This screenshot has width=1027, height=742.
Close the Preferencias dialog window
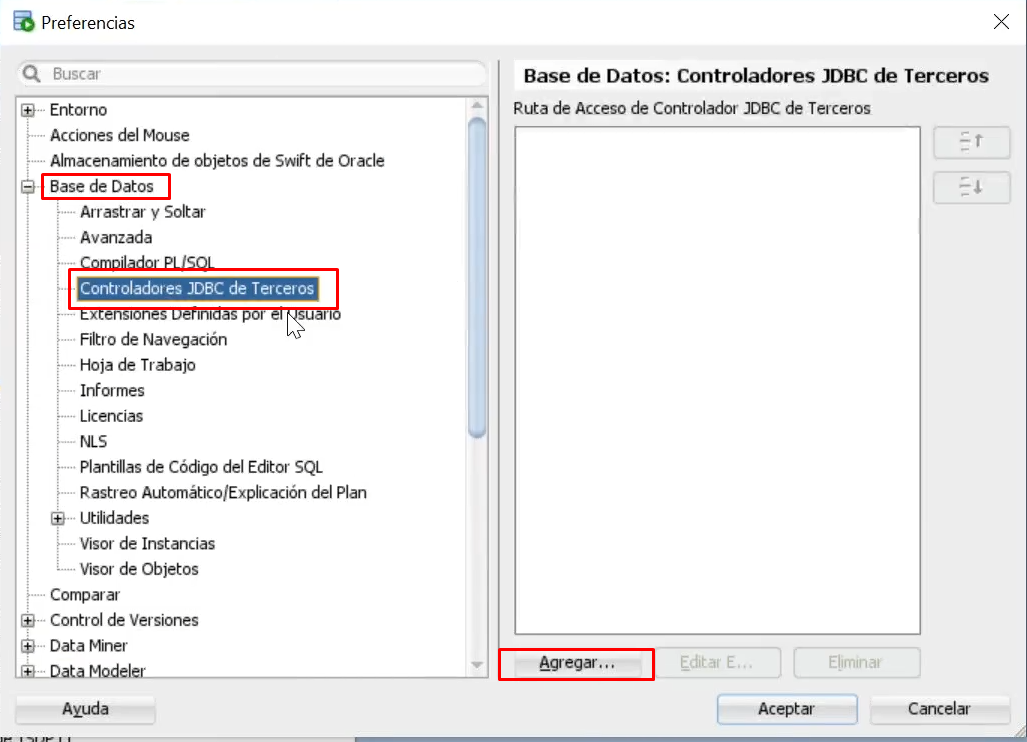pyautogui.click(x=999, y=21)
